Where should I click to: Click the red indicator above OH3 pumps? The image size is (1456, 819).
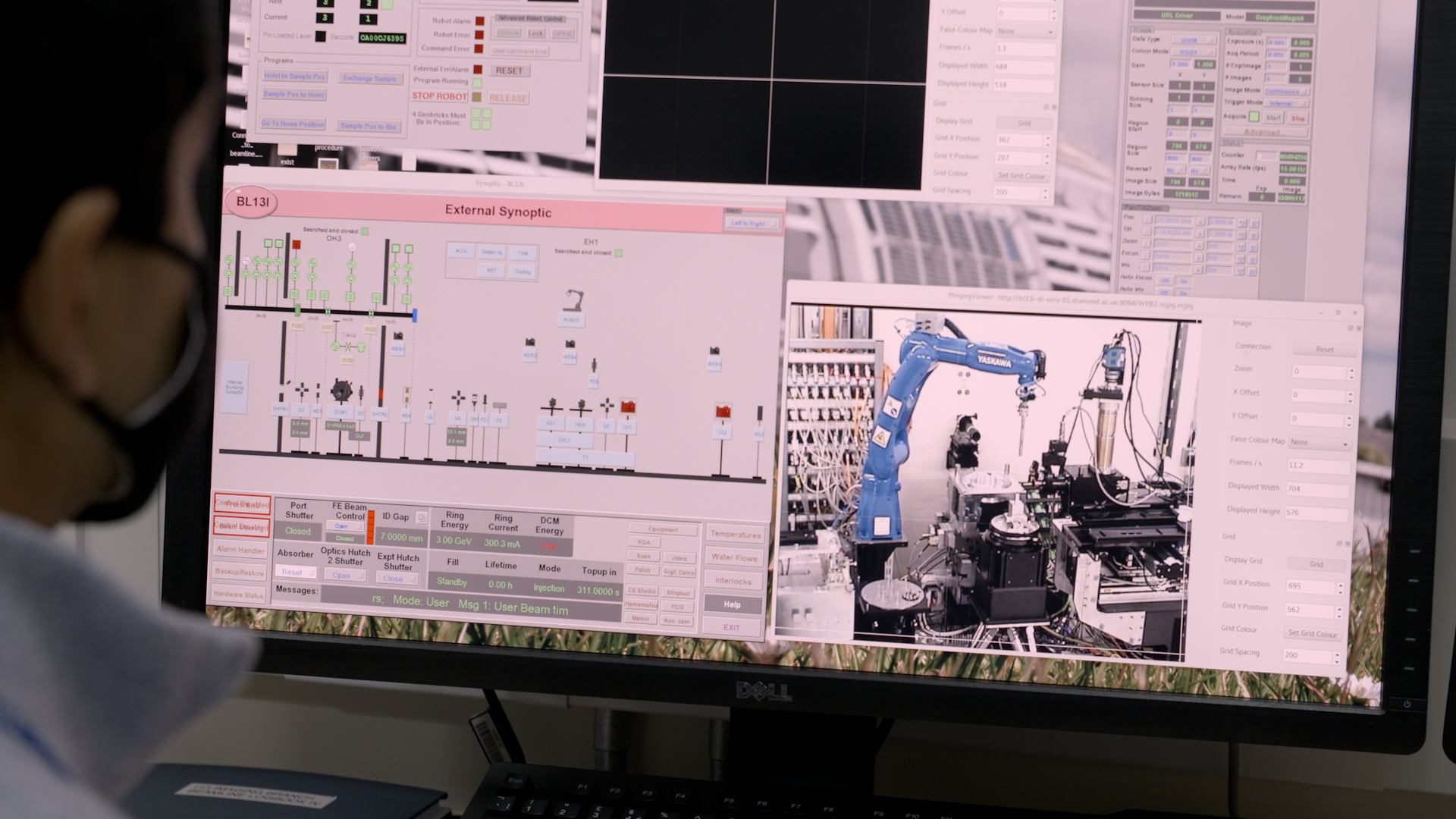pyautogui.click(x=297, y=244)
